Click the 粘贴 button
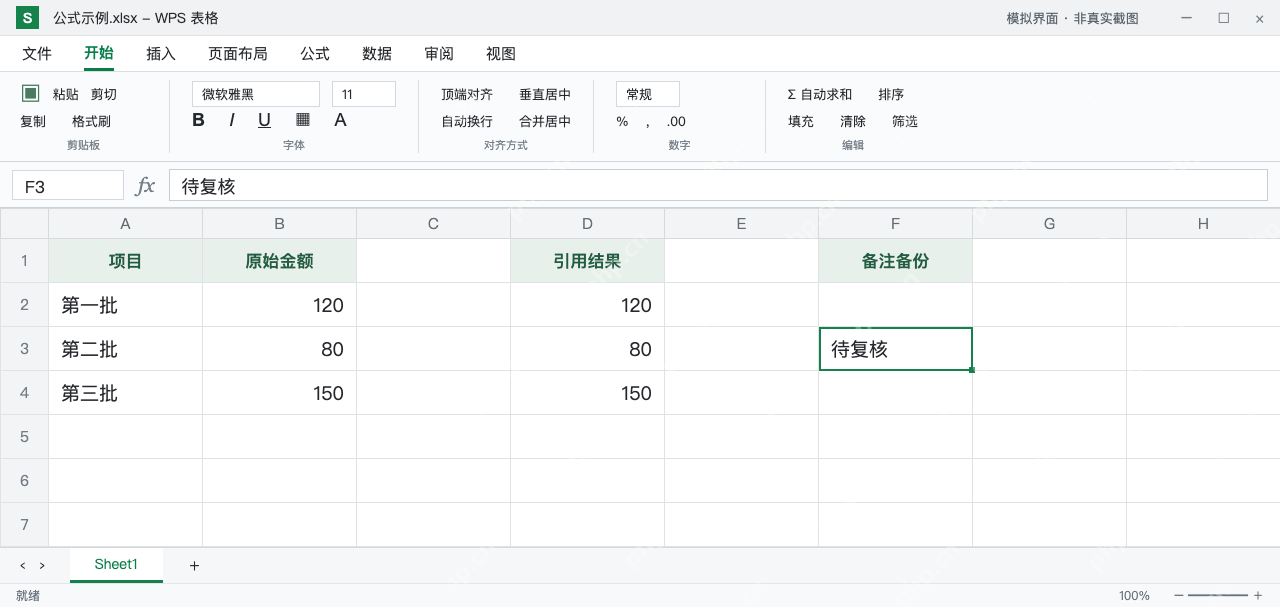Viewport: 1280px width, 608px height. tap(66, 94)
